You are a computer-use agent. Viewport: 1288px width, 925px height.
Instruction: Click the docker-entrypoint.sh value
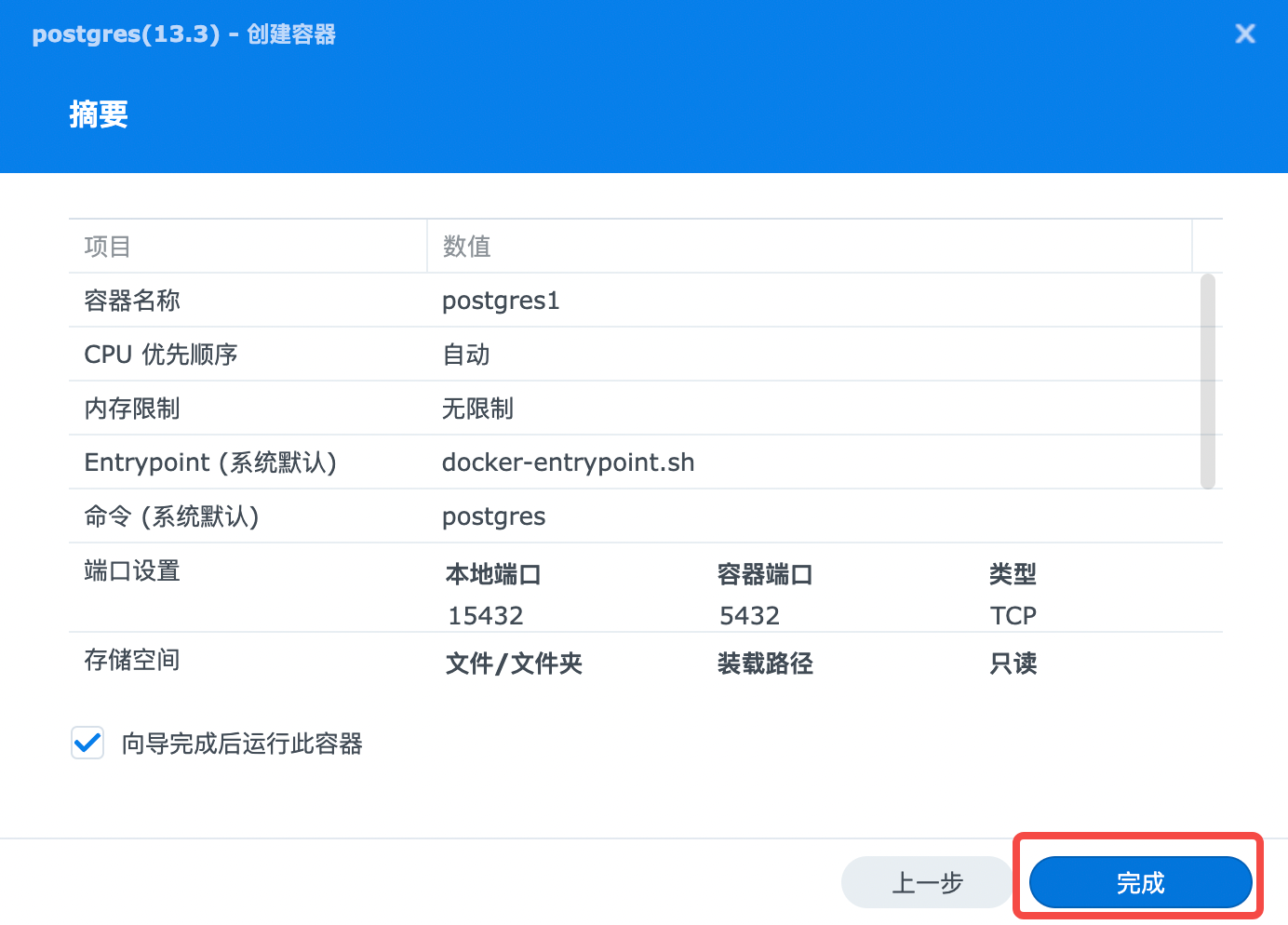(569, 462)
